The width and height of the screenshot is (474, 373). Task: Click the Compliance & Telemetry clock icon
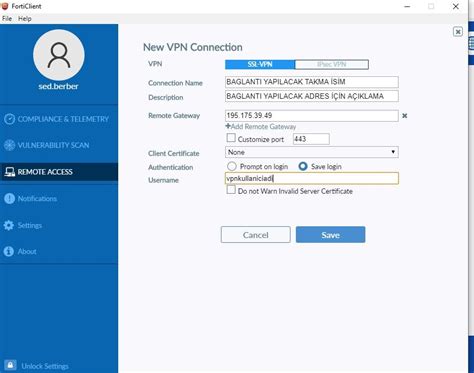tap(9, 119)
